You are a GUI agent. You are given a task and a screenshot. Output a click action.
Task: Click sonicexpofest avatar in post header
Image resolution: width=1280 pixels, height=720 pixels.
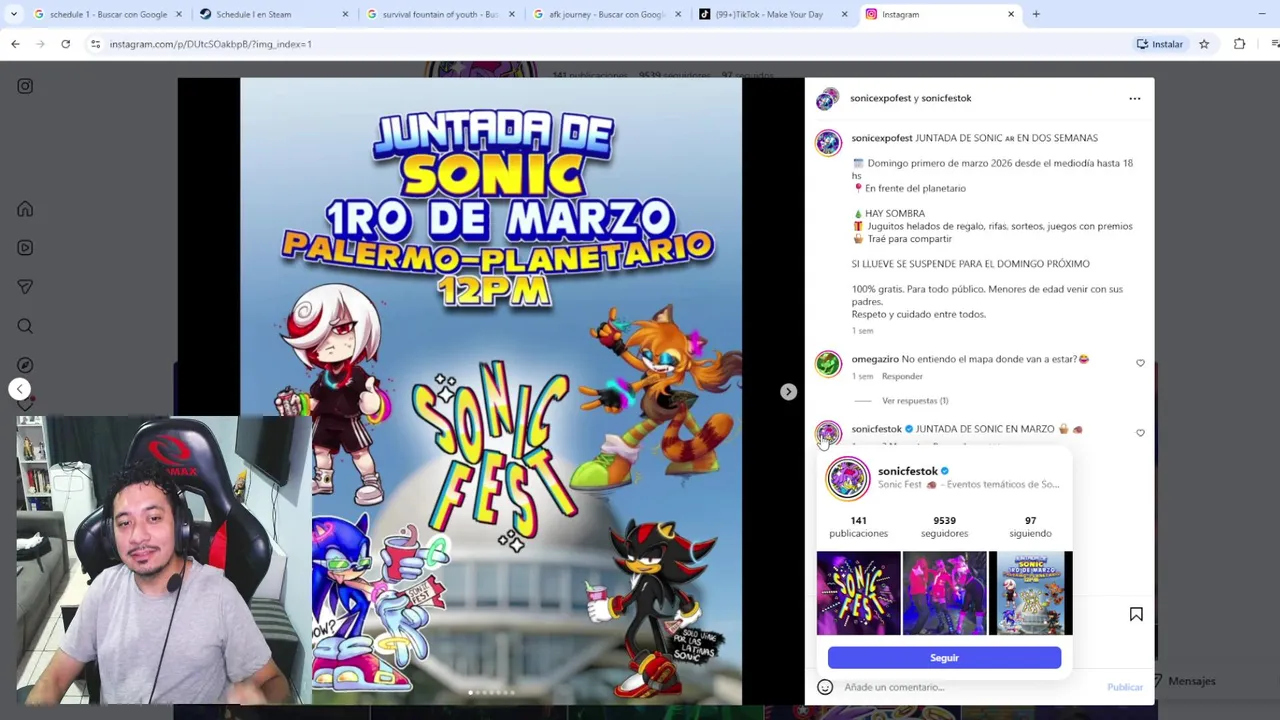tap(827, 98)
